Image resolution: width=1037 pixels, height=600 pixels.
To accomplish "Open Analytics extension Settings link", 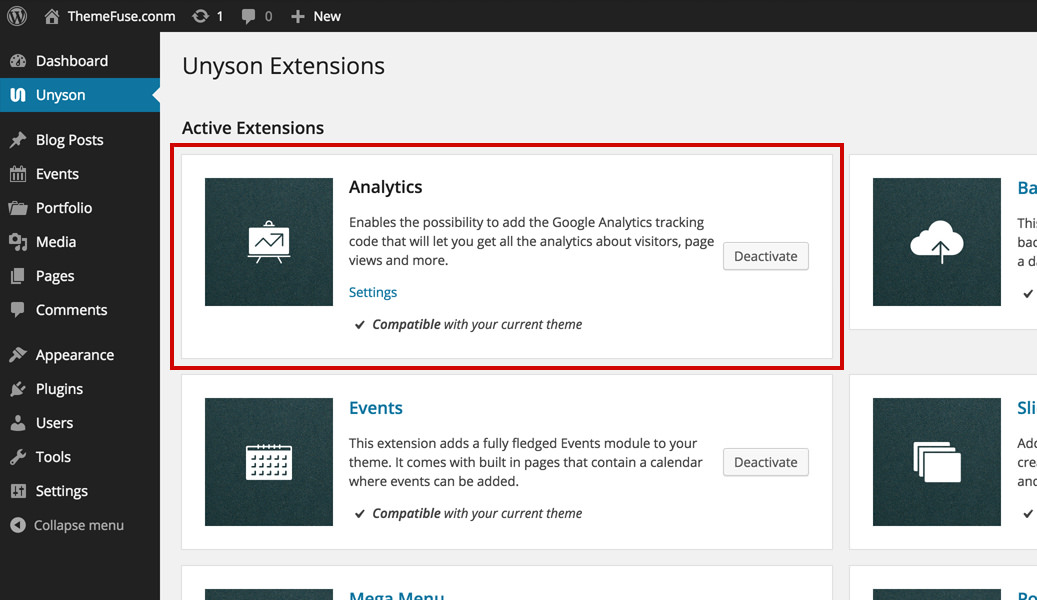I will tap(373, 292).
